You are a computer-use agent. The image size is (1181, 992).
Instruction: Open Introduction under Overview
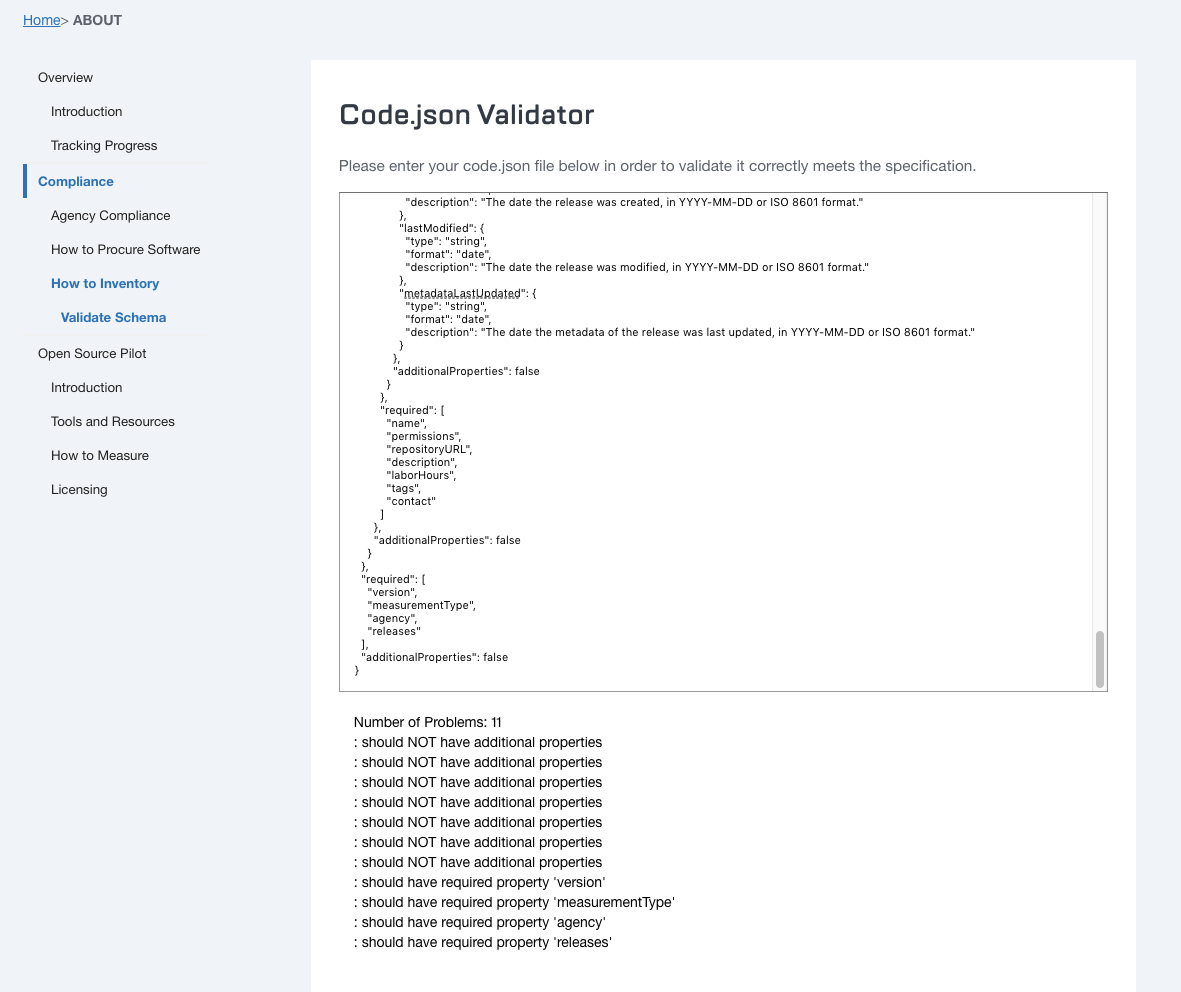[x=87, y=111]
